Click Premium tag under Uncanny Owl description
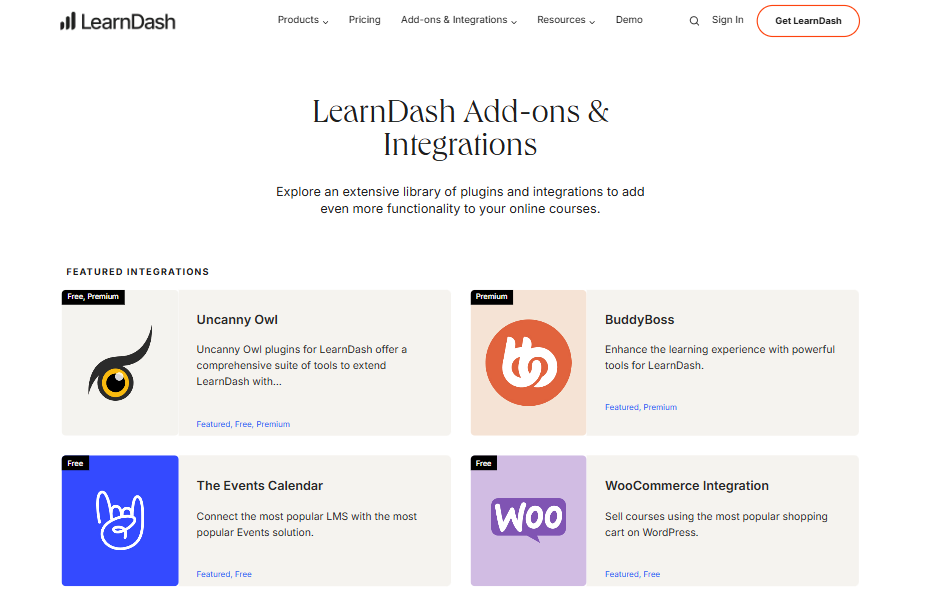 pos(273,424)
